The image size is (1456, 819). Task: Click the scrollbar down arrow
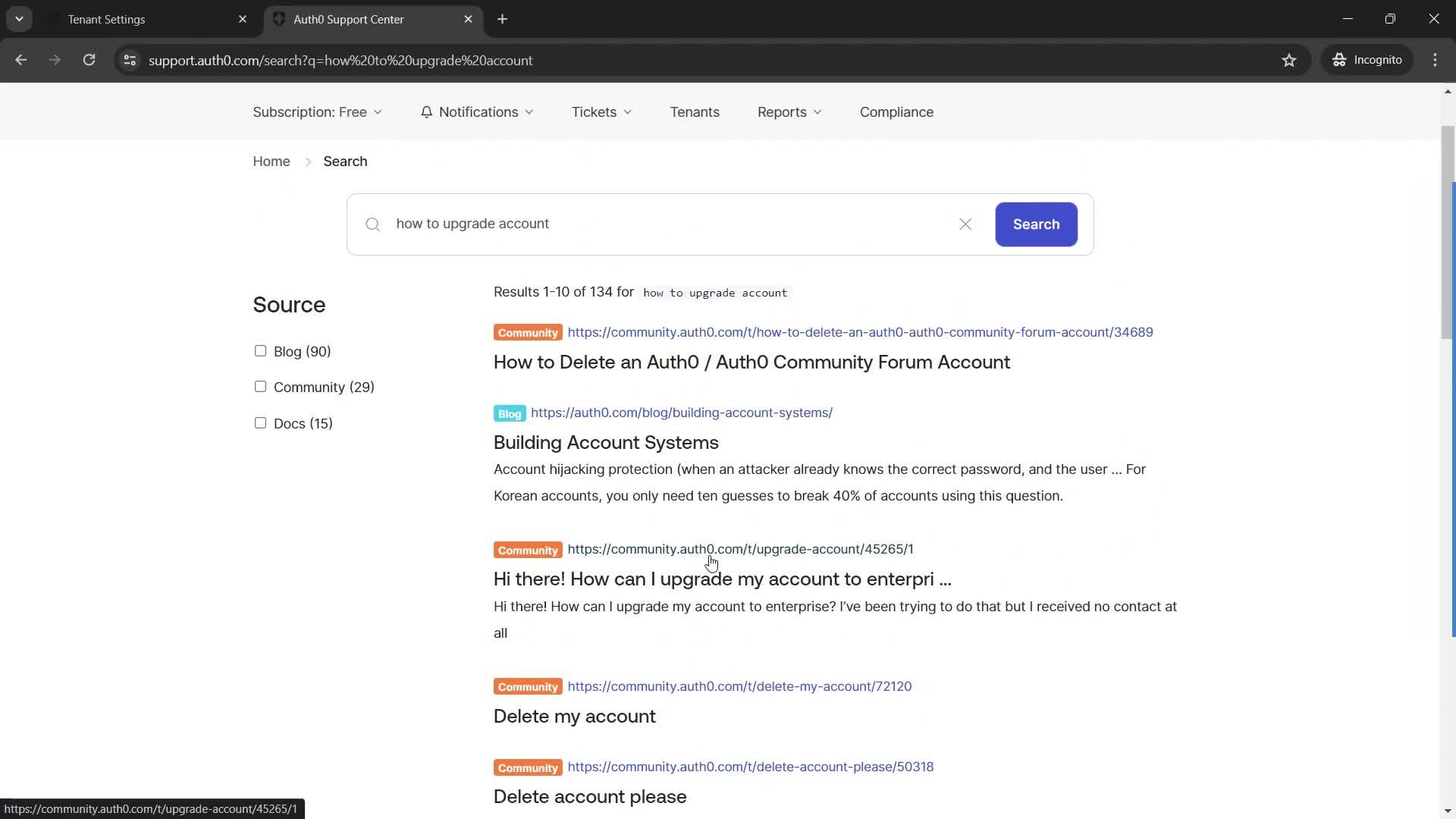coord(1448,811)
